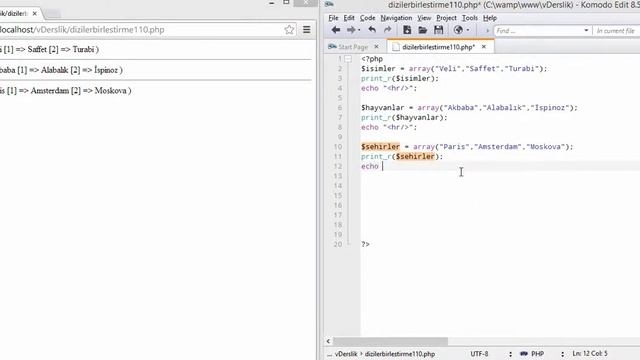Open the Edit menu
This screenshot has height=360, width=640.
pos(349,18)
